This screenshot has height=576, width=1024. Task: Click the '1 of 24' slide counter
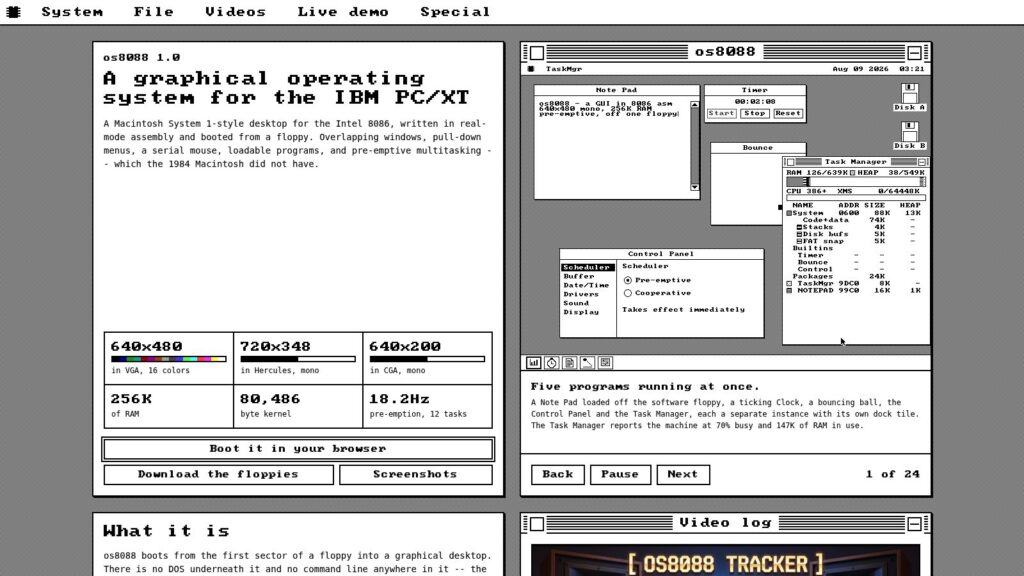tap(893, 474)
